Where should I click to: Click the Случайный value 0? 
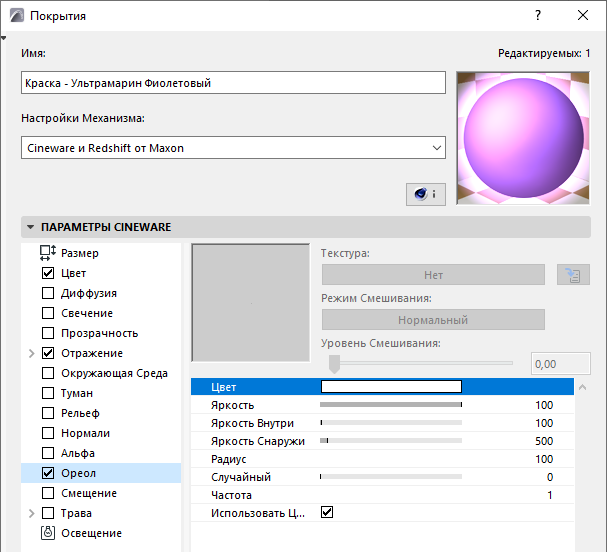(x=550, y=477)
